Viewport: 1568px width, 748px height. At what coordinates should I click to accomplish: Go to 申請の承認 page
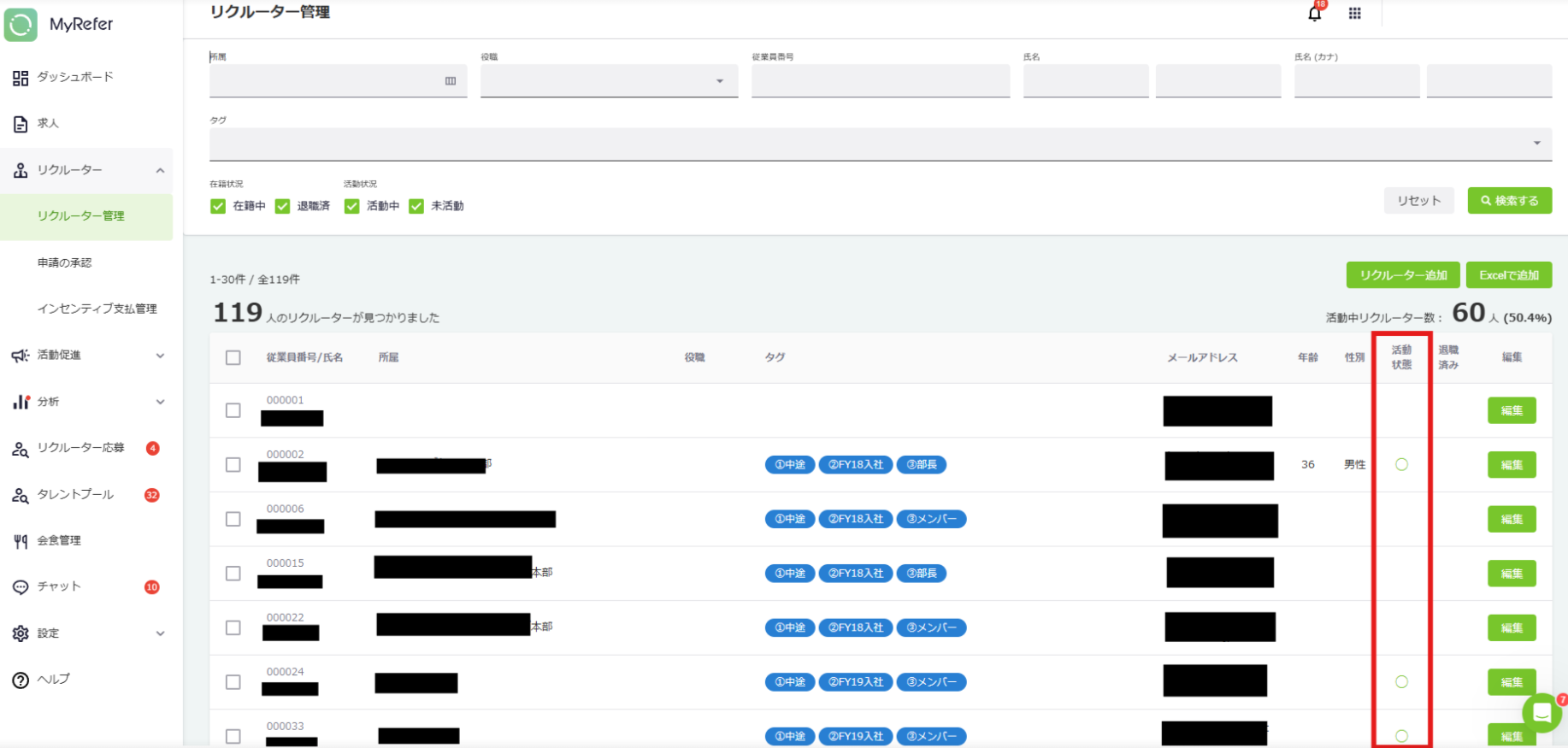64,262
